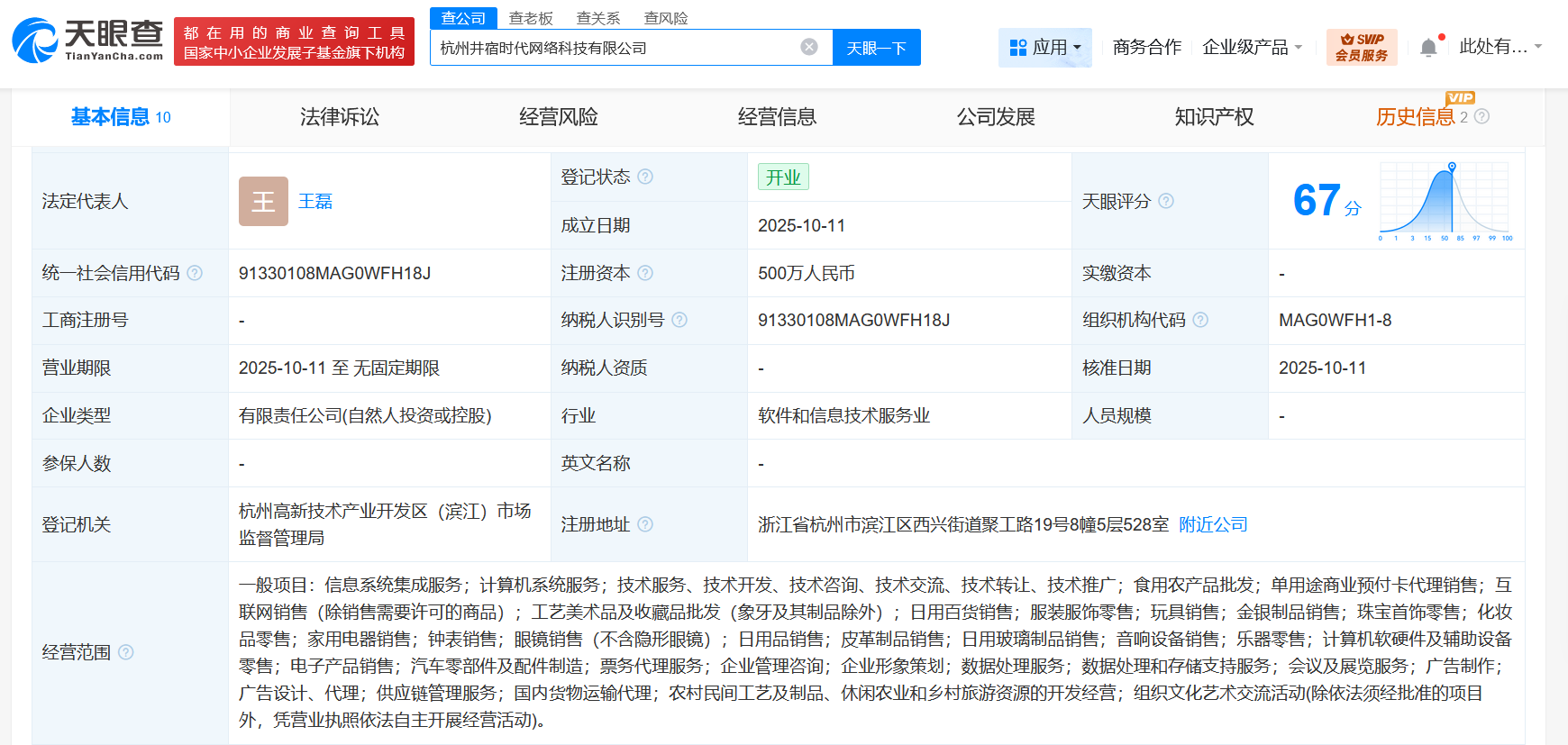This screenshot has height=745, width=1568.
Task: Click help icon next to 登记状态
Action: (645, 177)
